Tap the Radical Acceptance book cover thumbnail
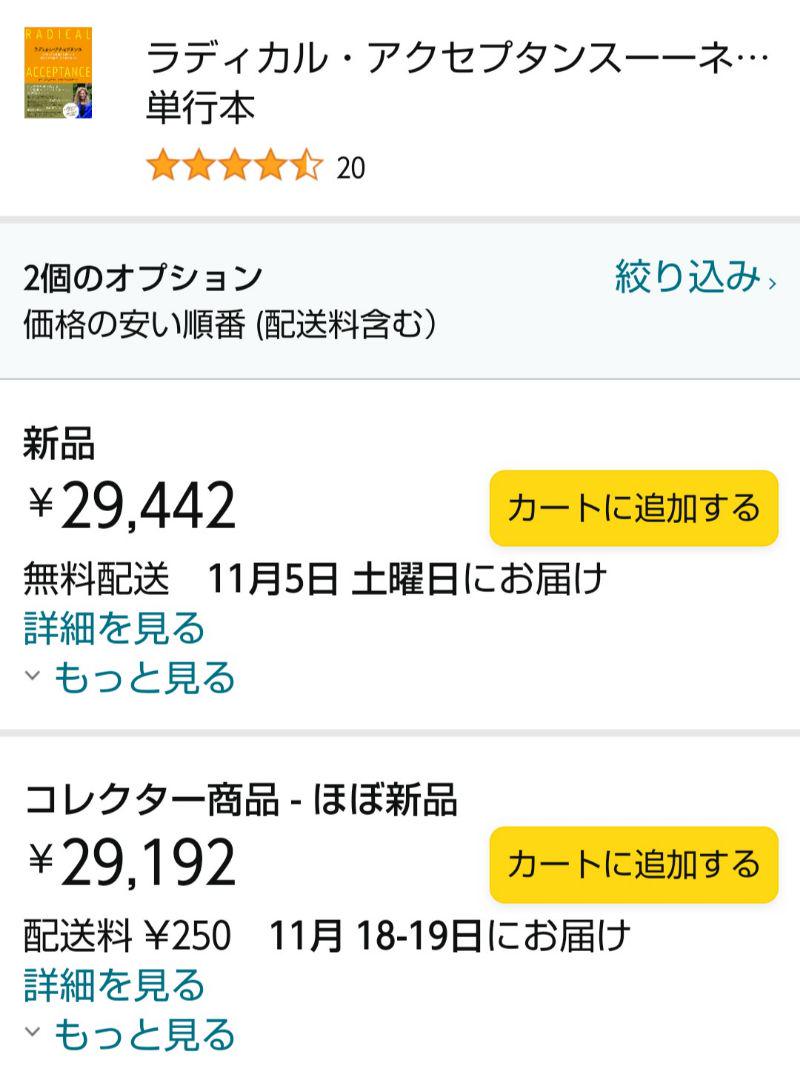The image size is (800, 1080). pyautogui.click(x=58, y=73)
